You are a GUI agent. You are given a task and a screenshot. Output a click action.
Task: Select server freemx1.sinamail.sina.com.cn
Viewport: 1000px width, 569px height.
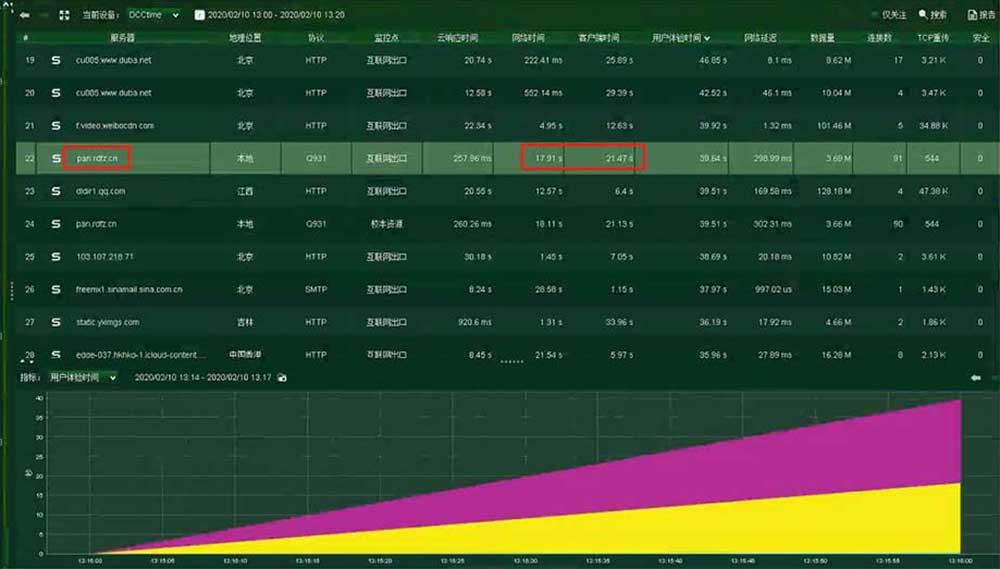129,290
